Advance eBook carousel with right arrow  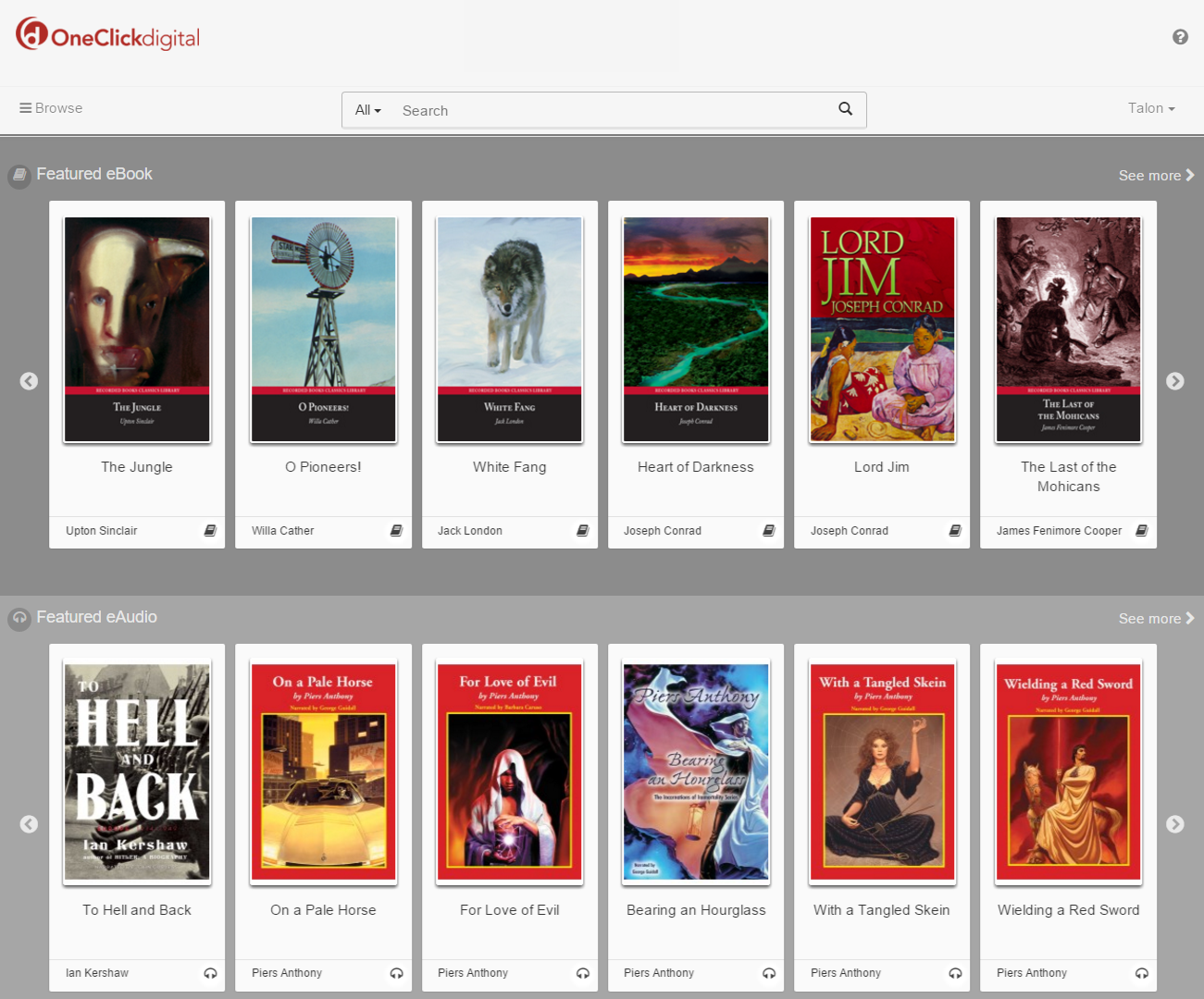pyautogui.click(x=1175, y=381)
